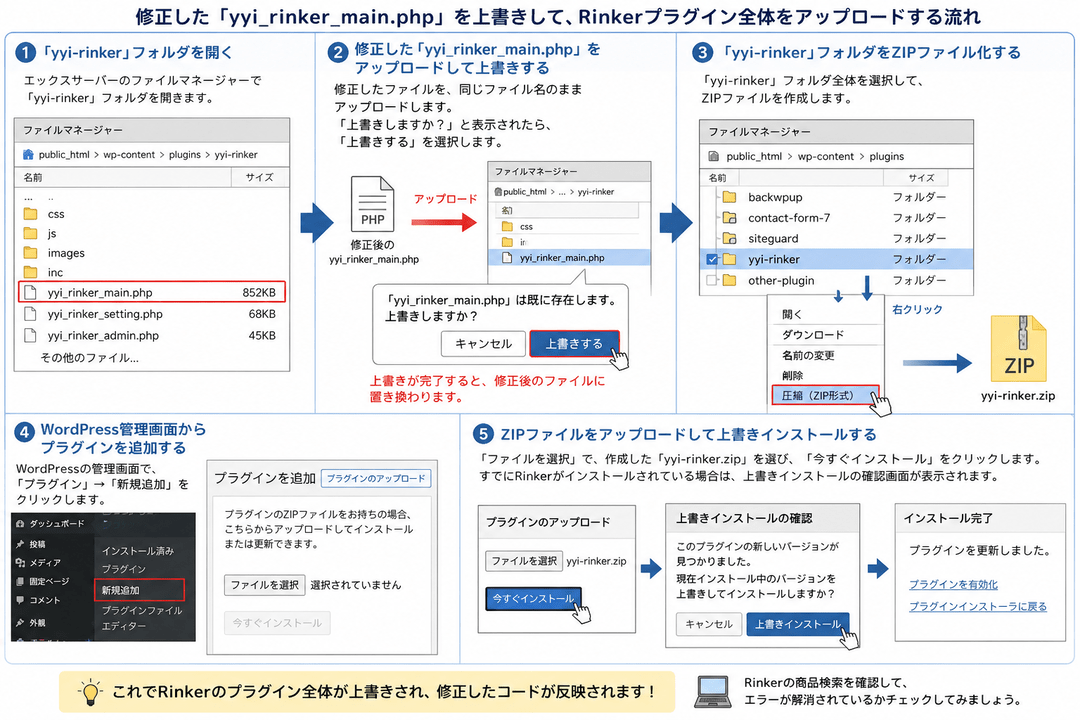Click the yellow ZIP archive icon
The height and width of the screenshot is (720, 1080).
(x=1019, y=349)
